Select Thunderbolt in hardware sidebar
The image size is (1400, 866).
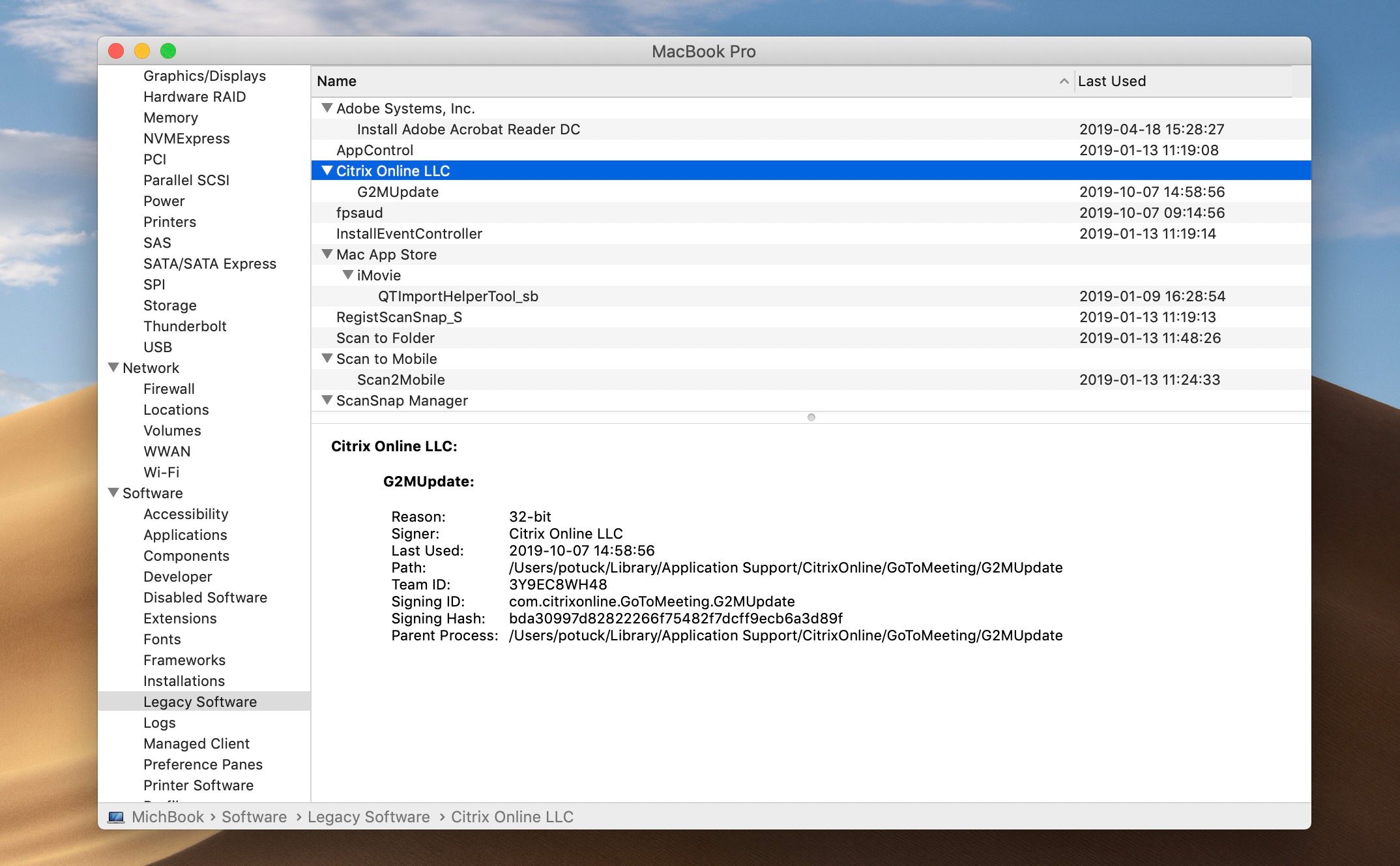[185, 326]
